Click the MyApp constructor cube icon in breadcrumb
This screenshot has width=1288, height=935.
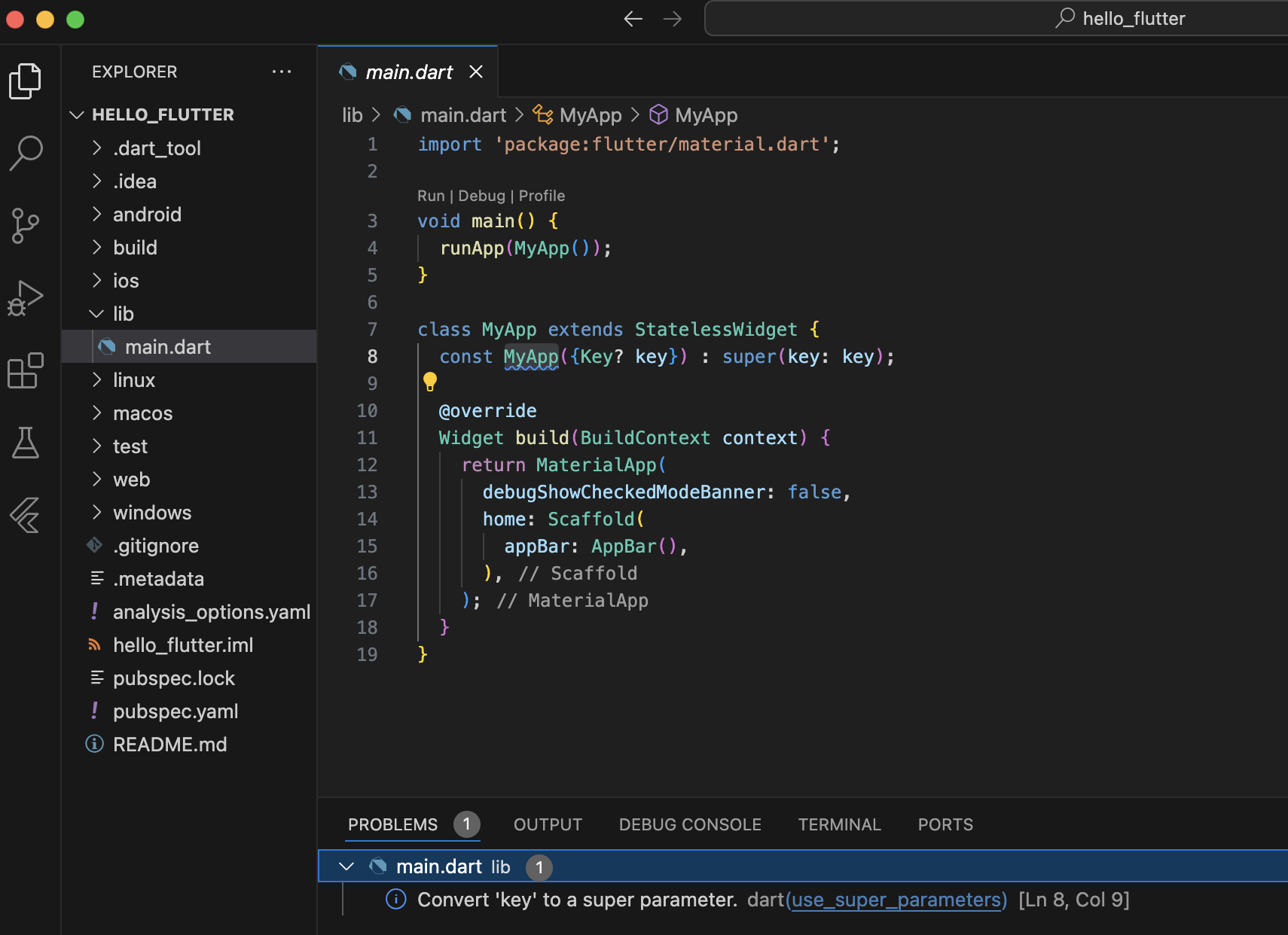[659, 114]
